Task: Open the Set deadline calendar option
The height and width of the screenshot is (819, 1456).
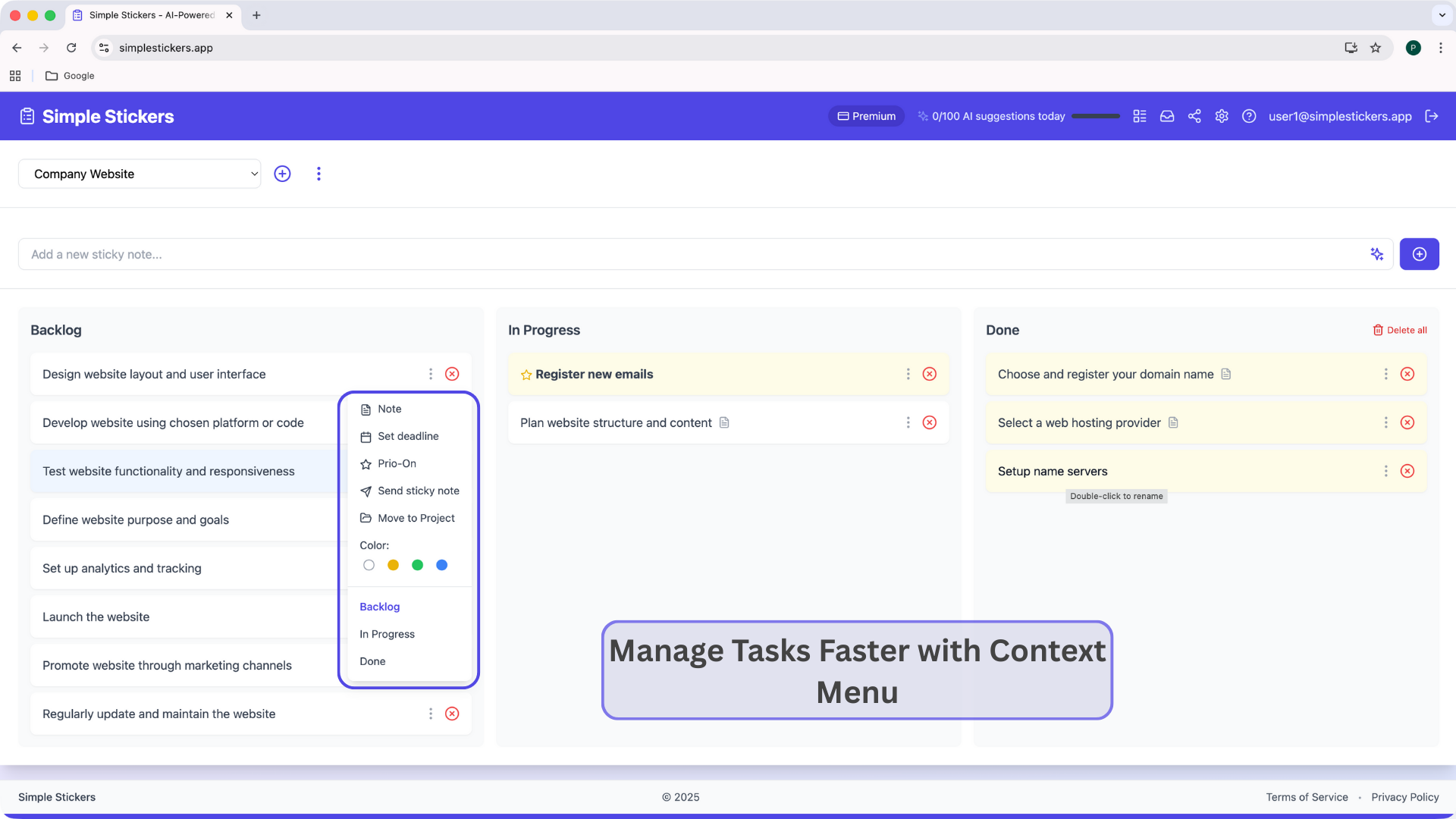Action: [408, 436]
